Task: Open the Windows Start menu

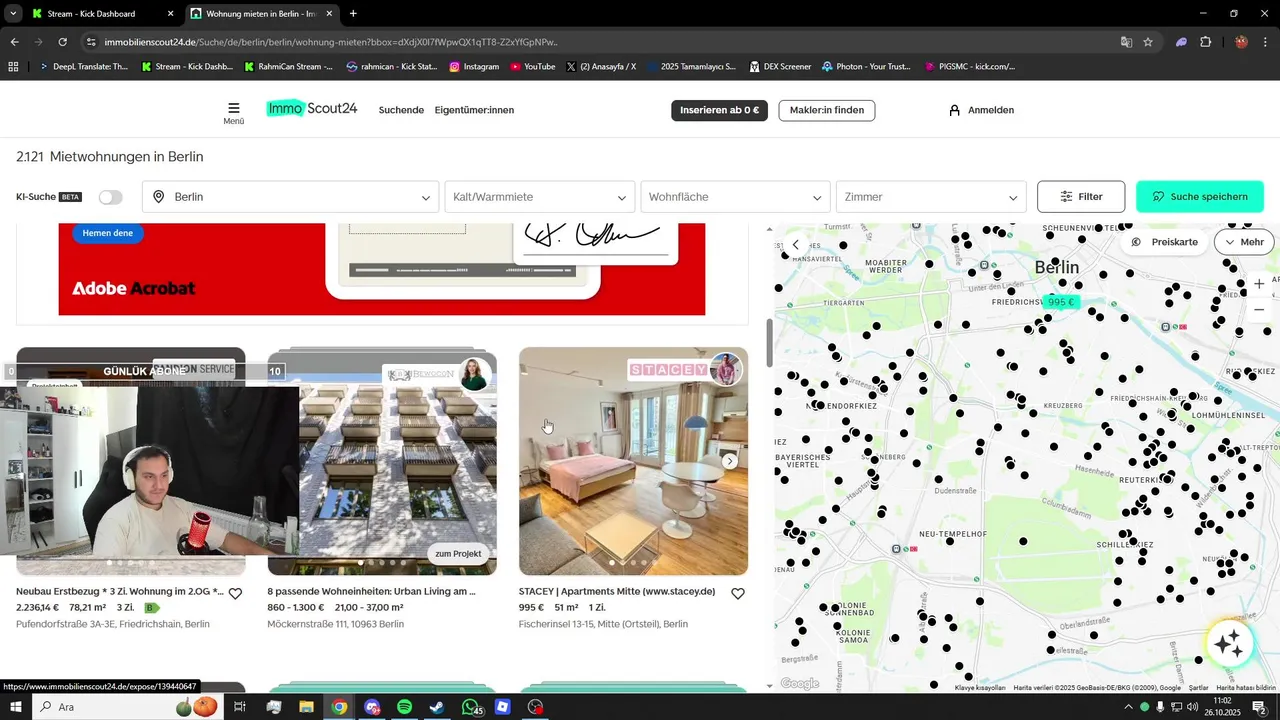Action: click(15, 707)
